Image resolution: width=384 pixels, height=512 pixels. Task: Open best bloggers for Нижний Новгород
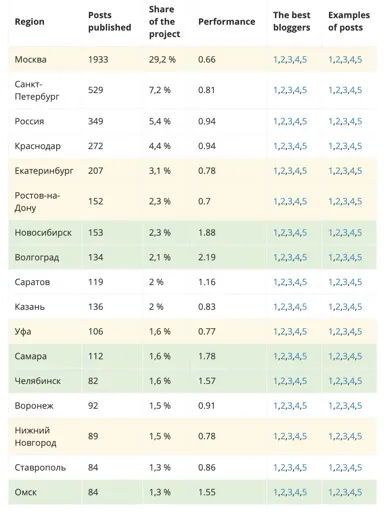point(290,436)
